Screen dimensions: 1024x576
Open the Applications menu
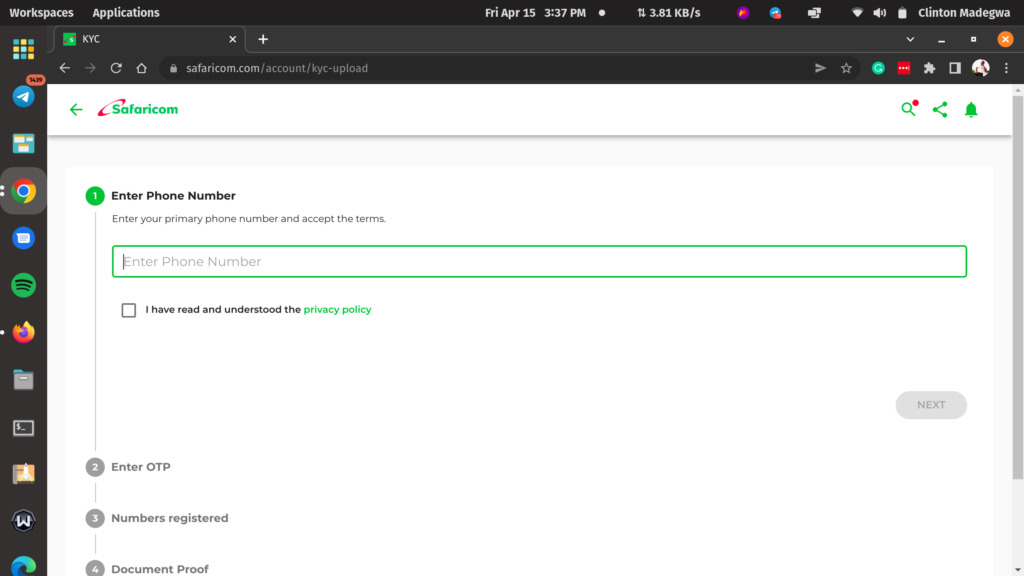(x=125, y=12)
